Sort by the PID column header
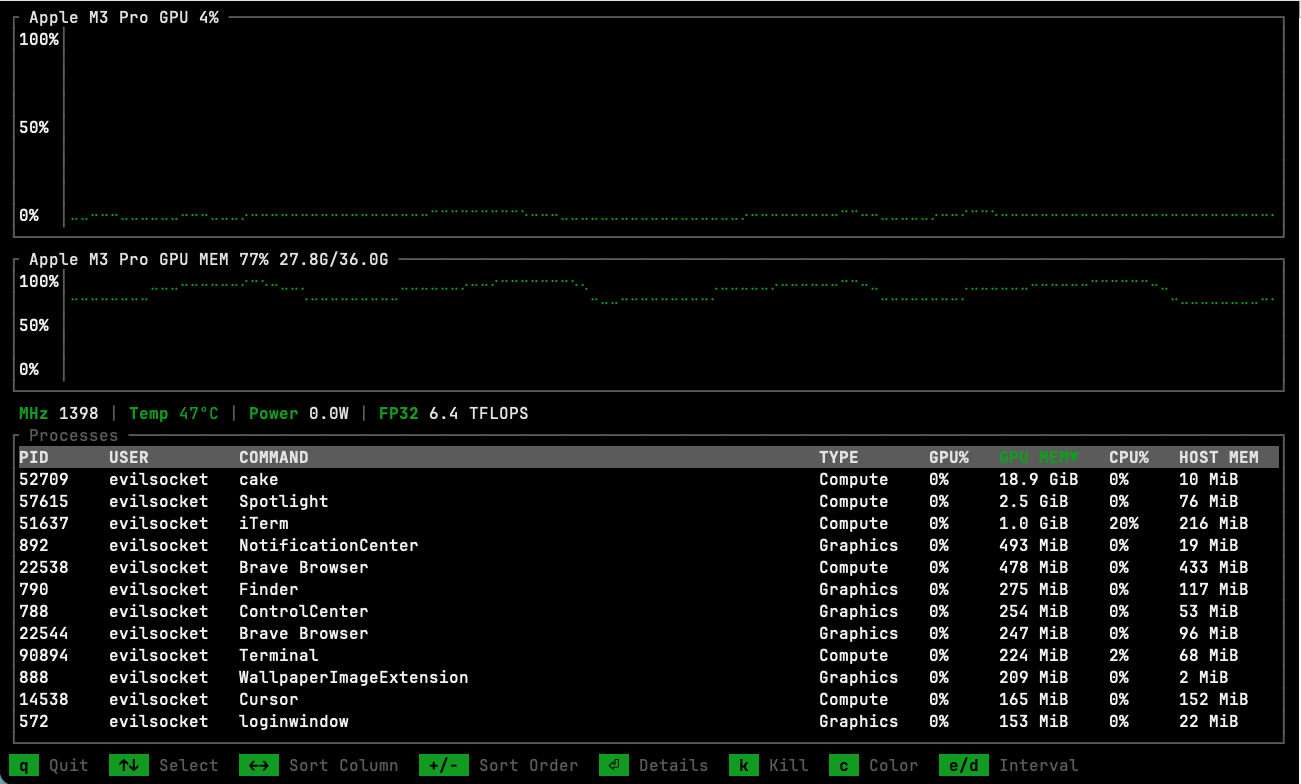The image size is (1301, 784). tap(34, 457)
